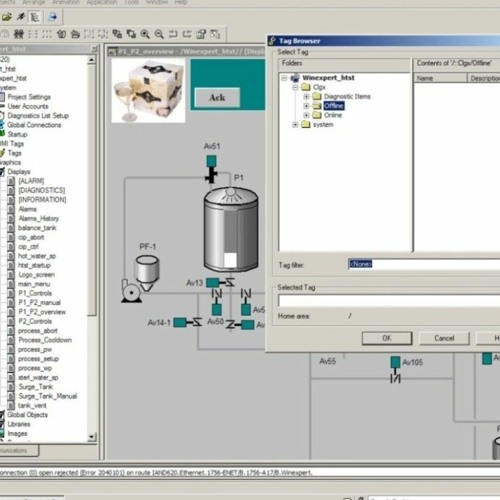The image size is (500, 500).
Task: Click the Global Connections icon
Action: pos(2,125)
